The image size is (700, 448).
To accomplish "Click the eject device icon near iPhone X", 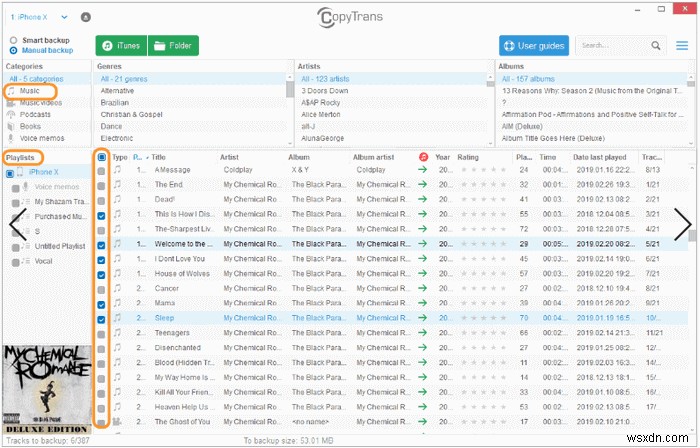I will pyautogui.click(x=86, y=17).
